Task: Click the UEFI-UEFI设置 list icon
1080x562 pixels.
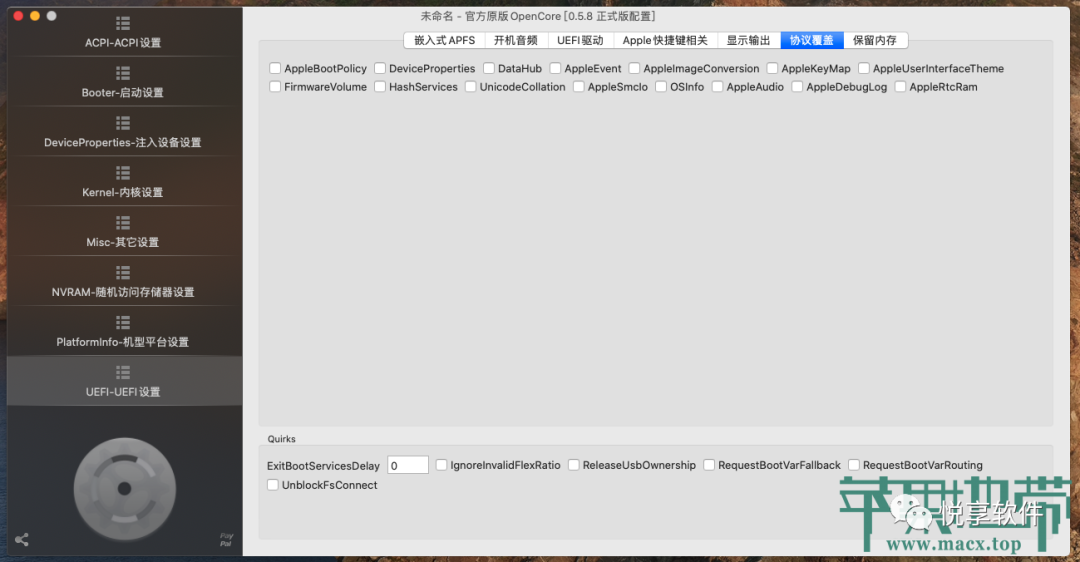Action: point(123,373)
